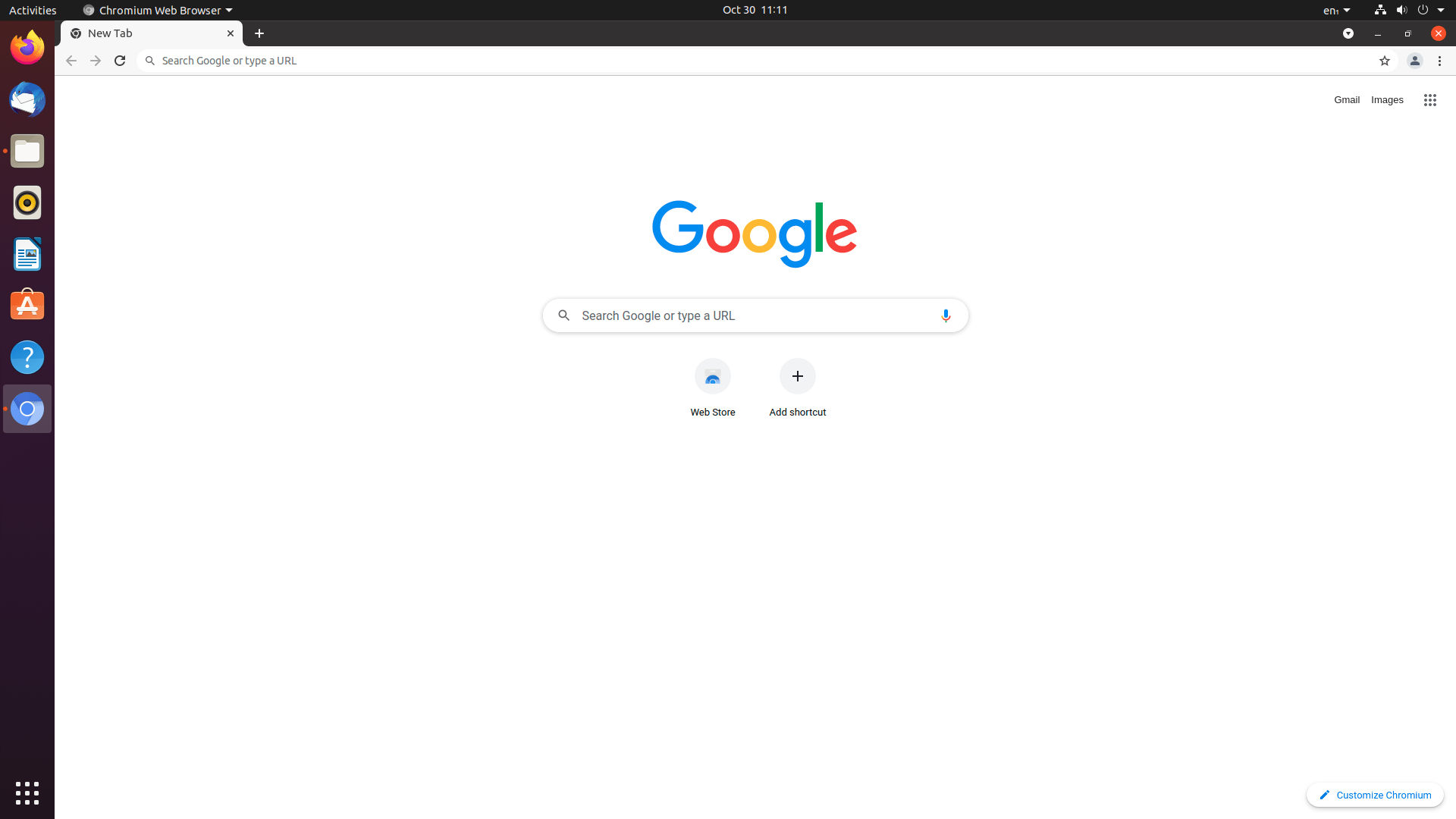
Task: Open LibreOffice Writer from dock
Action: pyautogui.click(x=27, y=254)
